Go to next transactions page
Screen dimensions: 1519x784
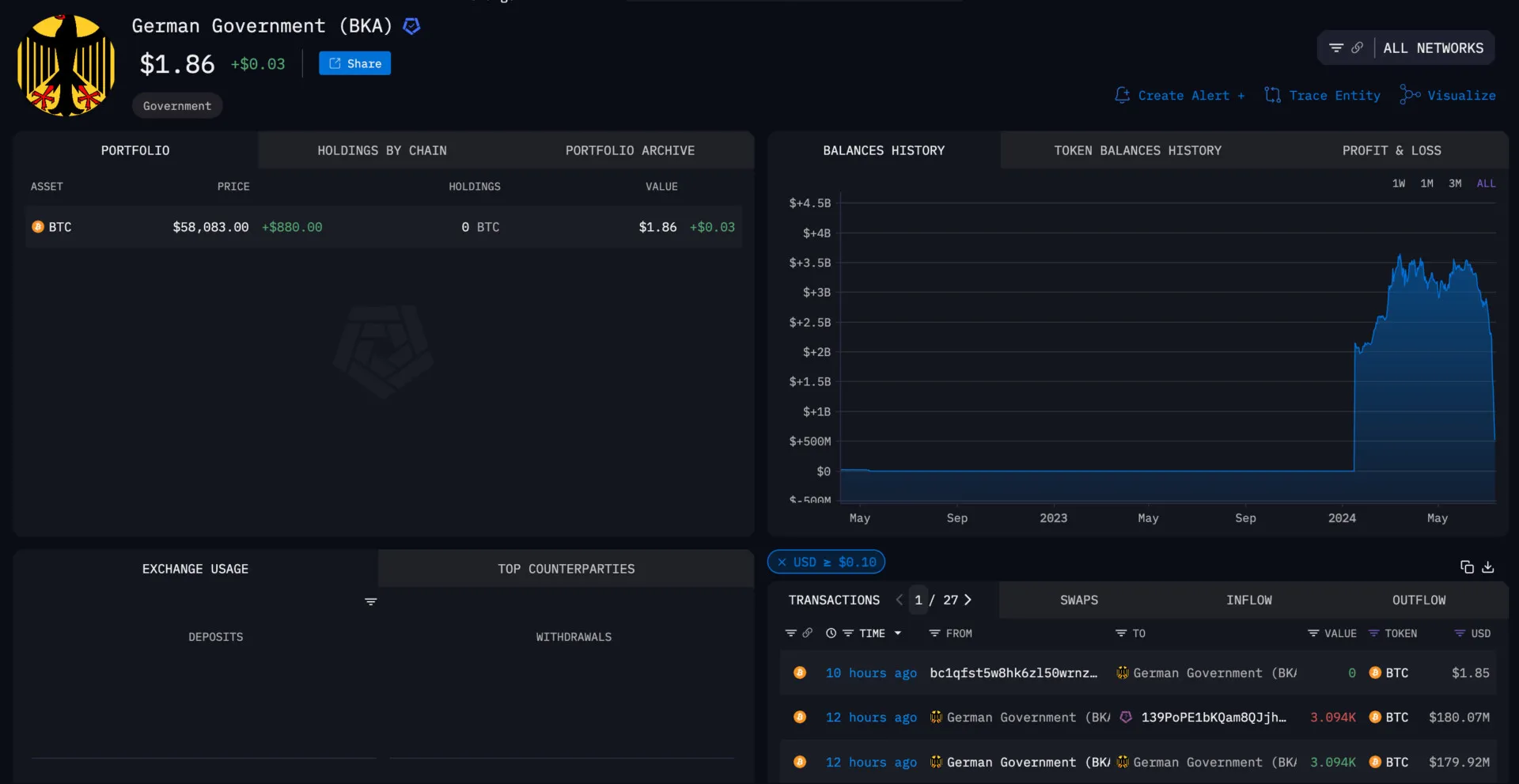point(968,600)
